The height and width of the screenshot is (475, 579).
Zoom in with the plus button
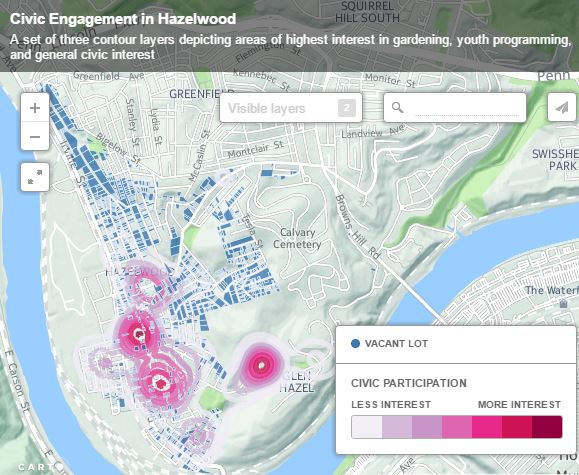point(35,108)
